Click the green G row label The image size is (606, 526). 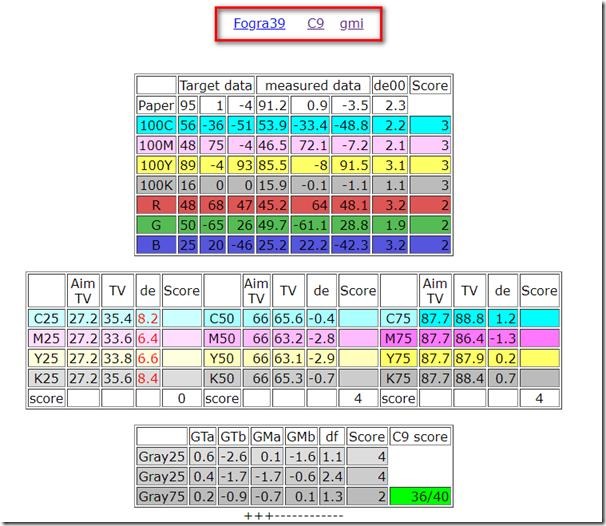click(x=156, y=225)
